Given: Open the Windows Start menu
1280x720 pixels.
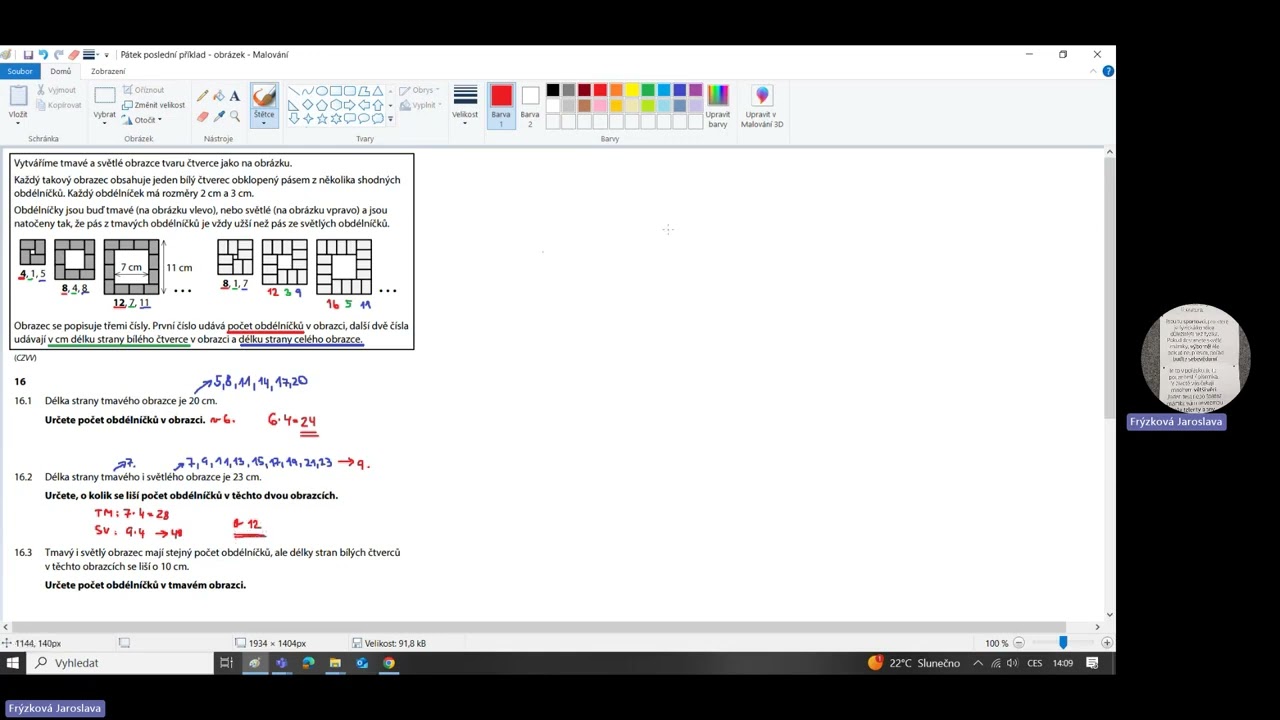Looking at the screenshot, I should (12, 663).
